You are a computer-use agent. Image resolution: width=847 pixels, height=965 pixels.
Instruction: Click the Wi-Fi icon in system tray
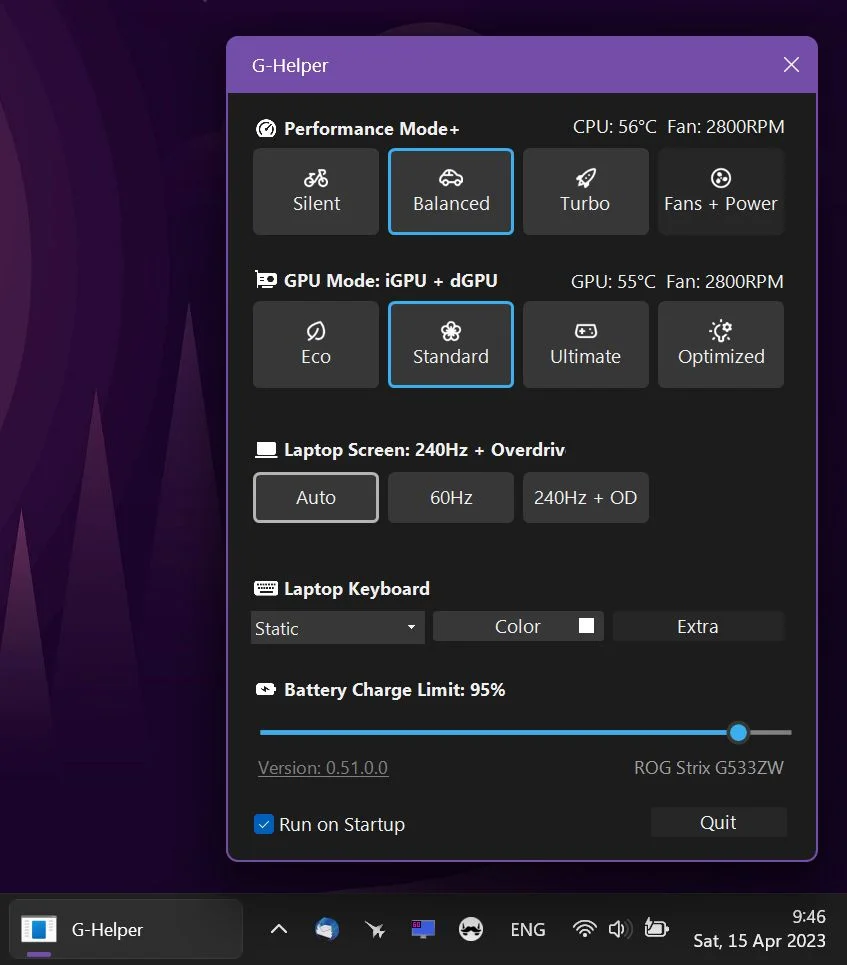[584, 929]
